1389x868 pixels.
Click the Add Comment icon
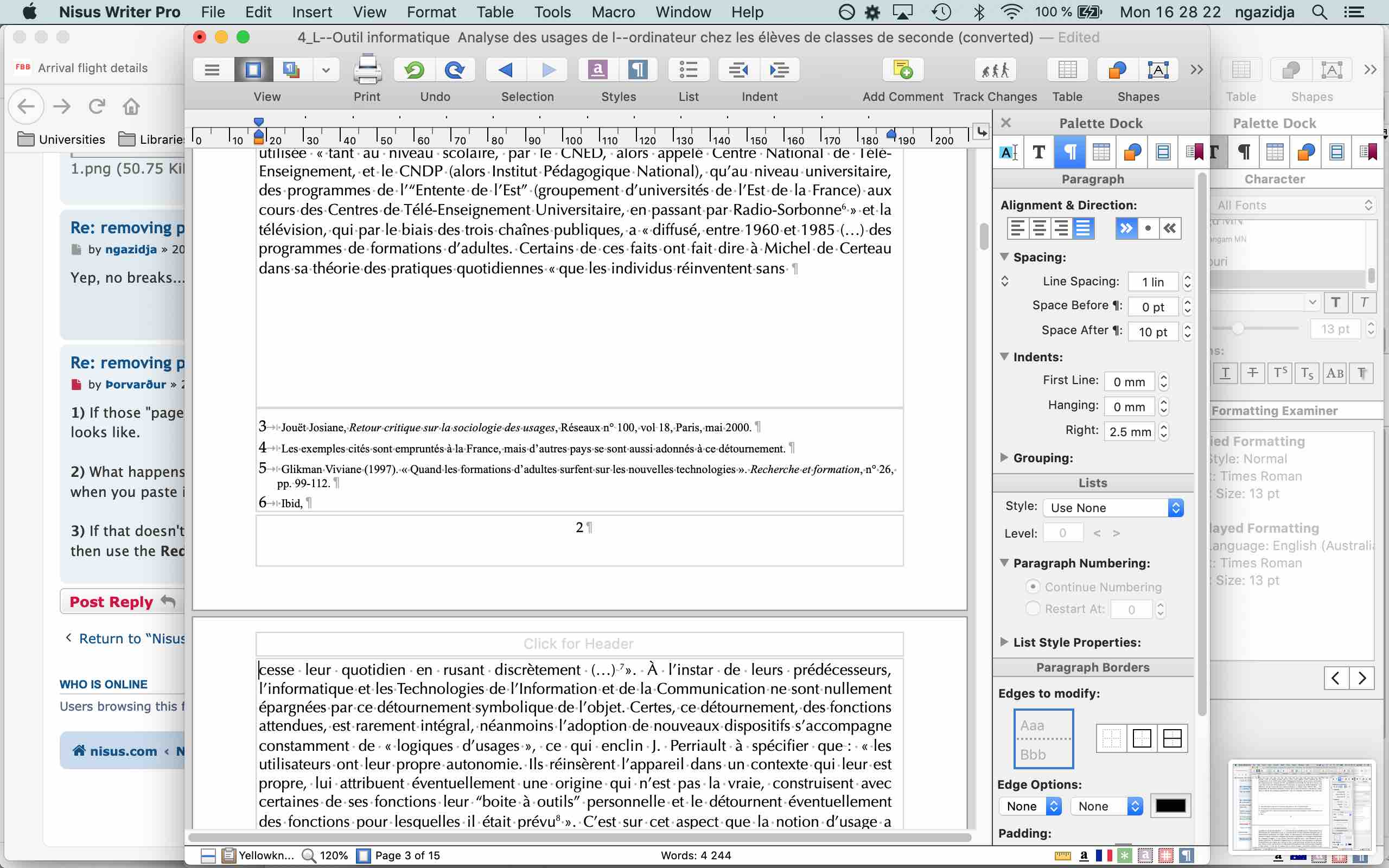(903, 70)
